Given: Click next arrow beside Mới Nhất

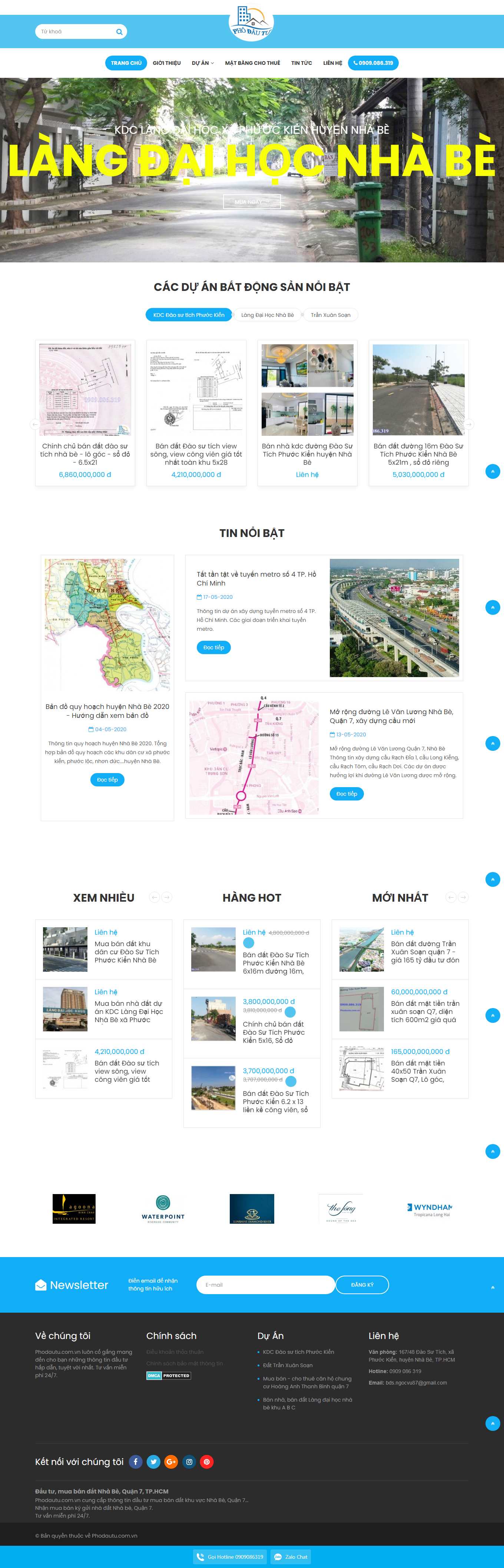Looking at the screenshot, I should coord(463,896).
